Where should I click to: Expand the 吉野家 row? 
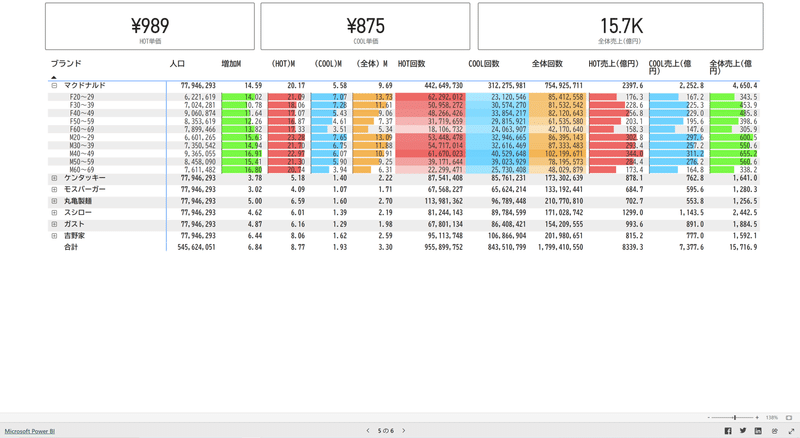point(54,236)
